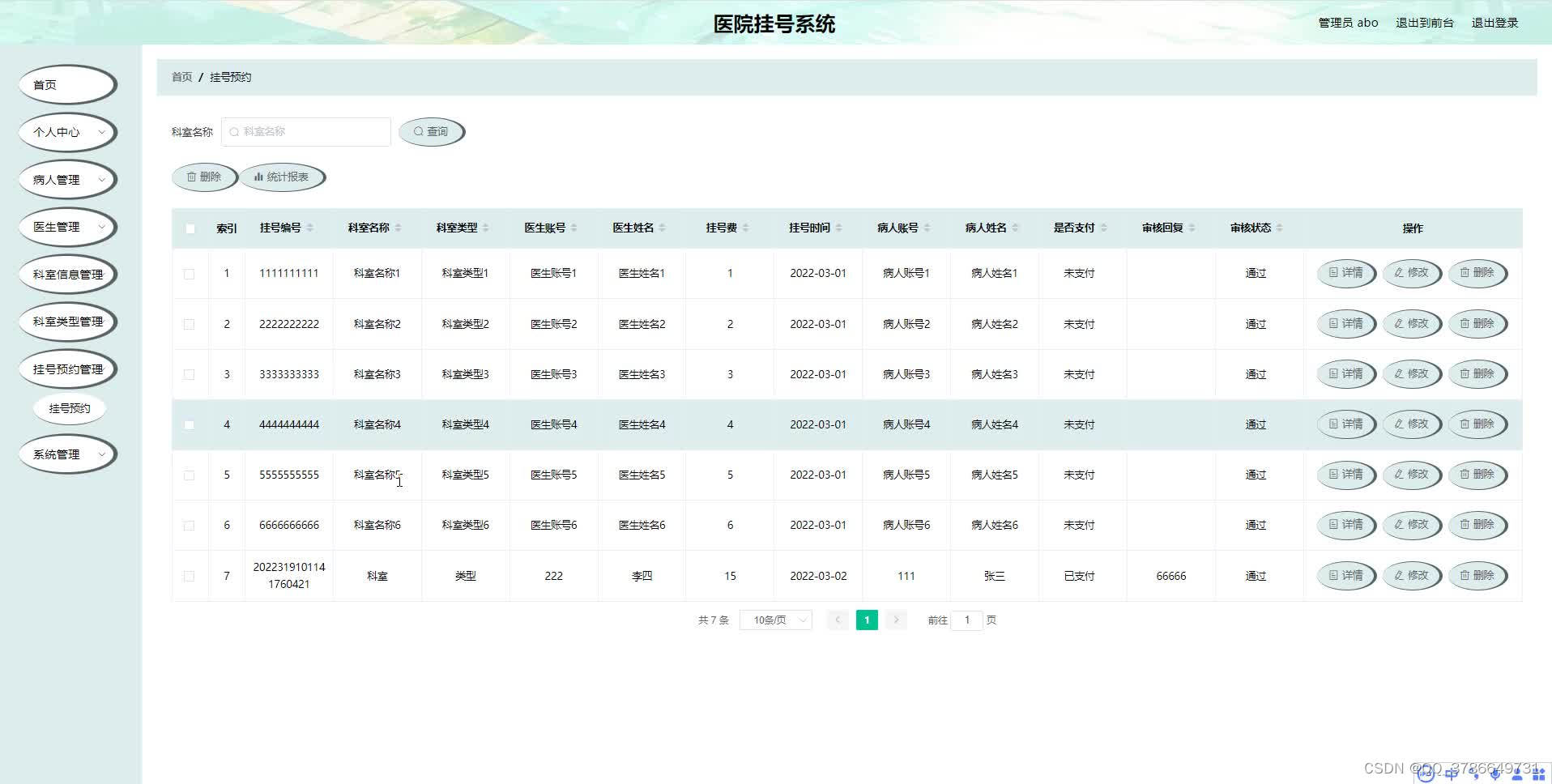Sort by 审核回复 column arrows
The height and width of the screenshot is (784, 1552).
point(1192,228)
